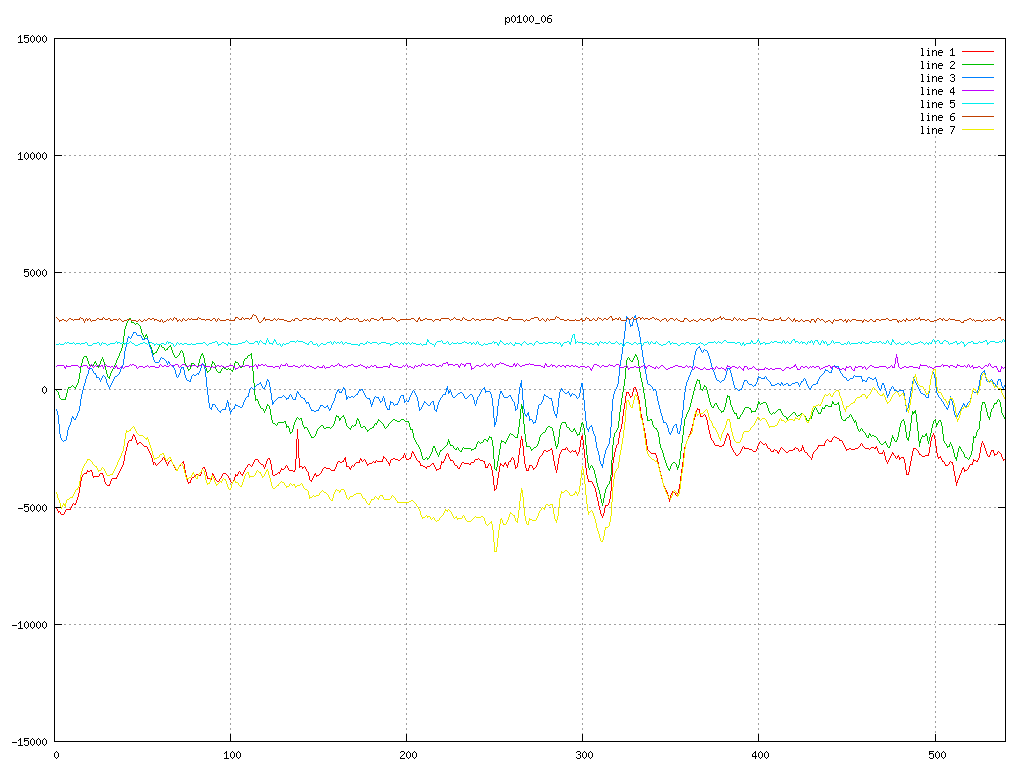Select the 10000 y-axis tick label

(32, 156)
